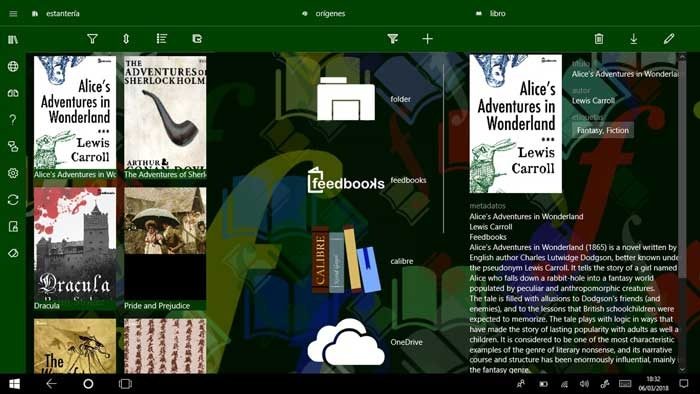Switch to the list view icon

point(162,39)
